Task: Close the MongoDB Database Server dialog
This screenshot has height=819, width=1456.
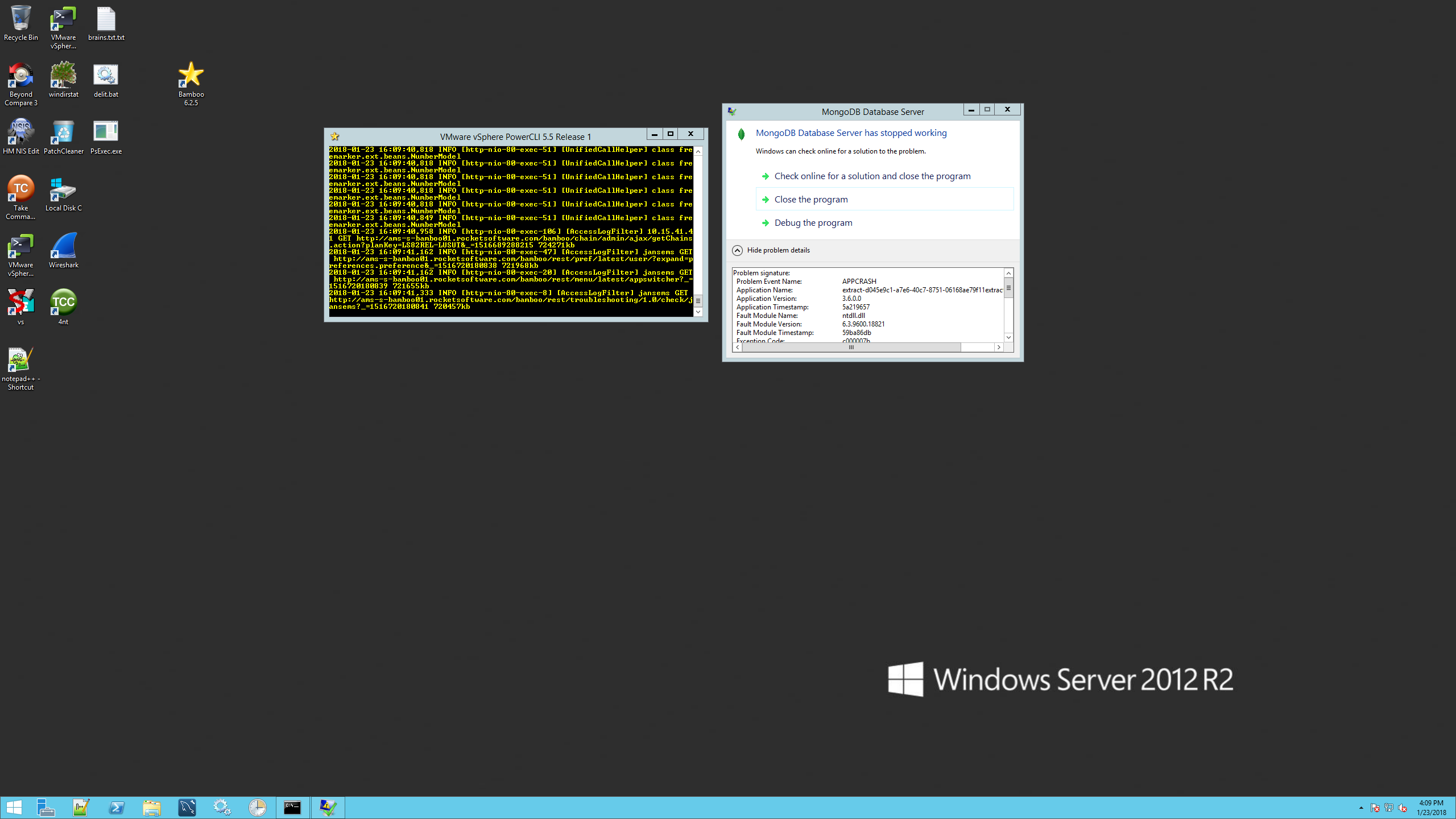Action: (x=1007, y=110)
